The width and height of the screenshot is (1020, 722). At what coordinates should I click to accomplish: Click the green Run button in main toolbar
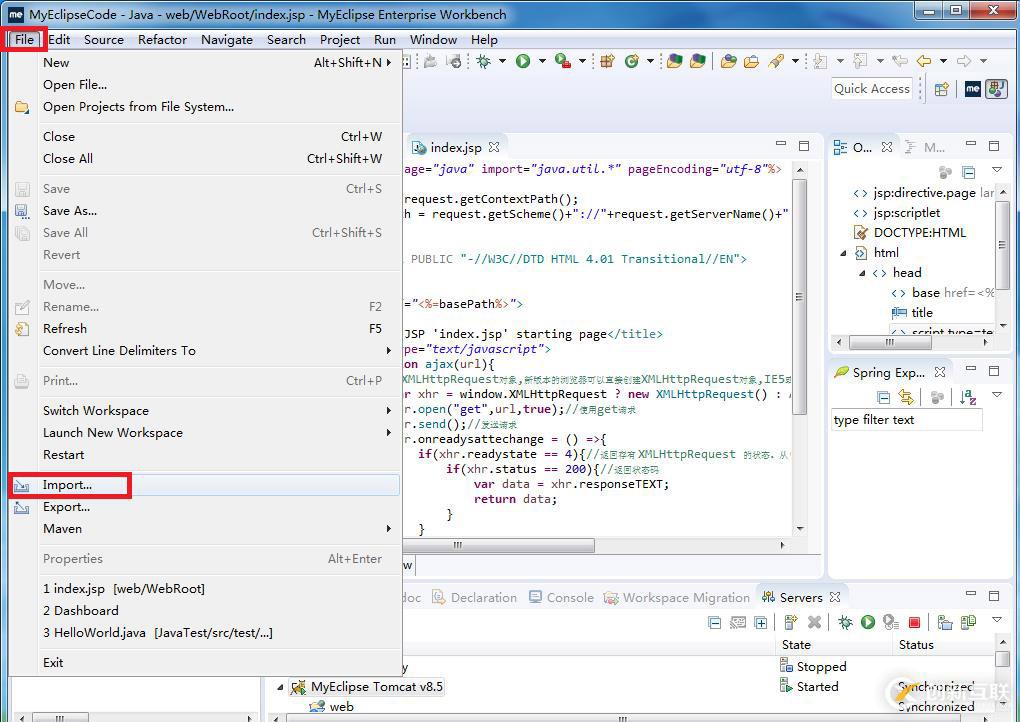pos(523,61)
